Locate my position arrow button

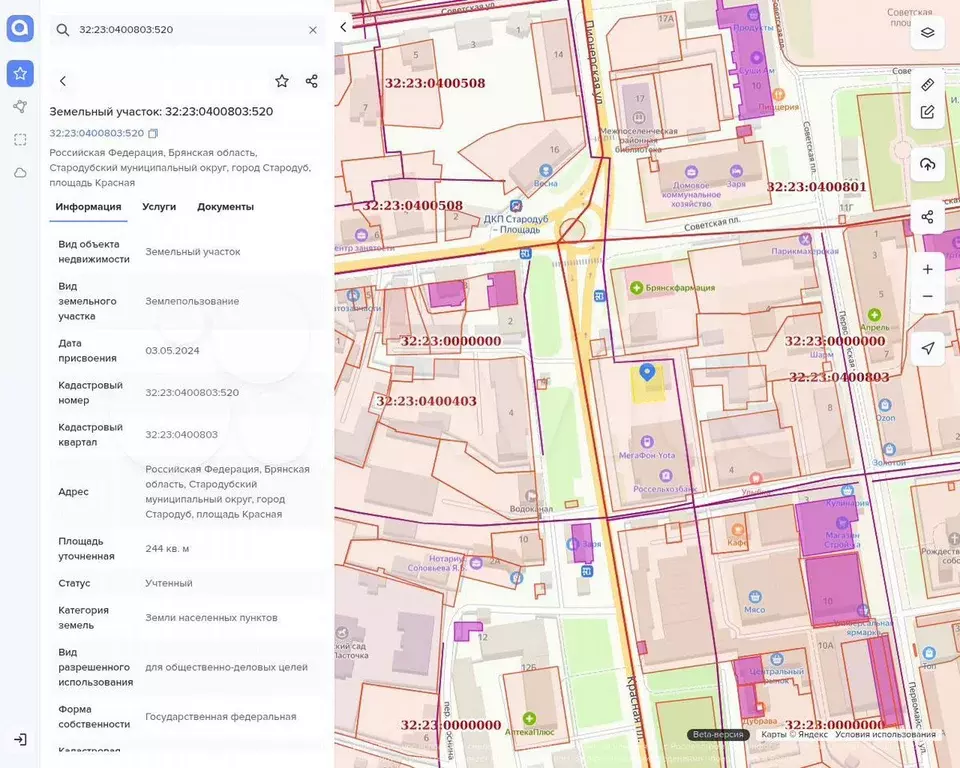(x=928, y=348)
